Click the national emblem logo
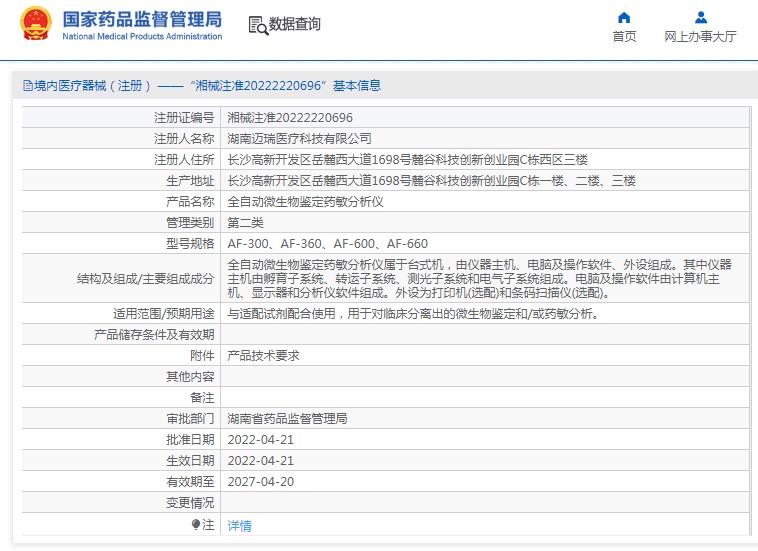Viewport: 758px width, 551px height. pos(36,23)
